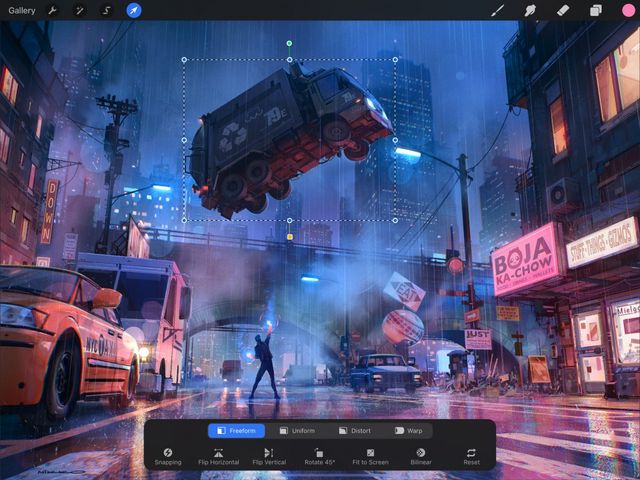The height and width of the screenshot is (480, 640).
Task: Flip the selection horizontally
Action: [218, 457]
